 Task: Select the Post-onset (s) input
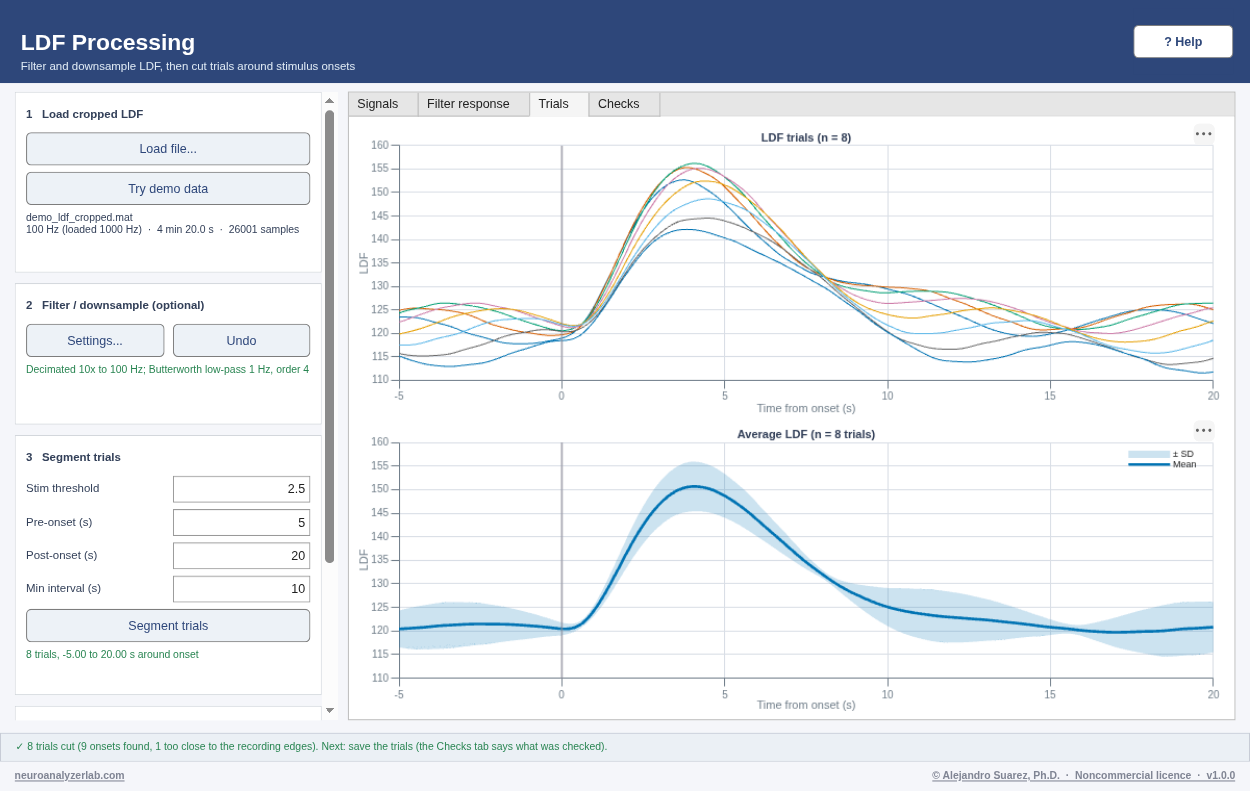coord(241,556)
